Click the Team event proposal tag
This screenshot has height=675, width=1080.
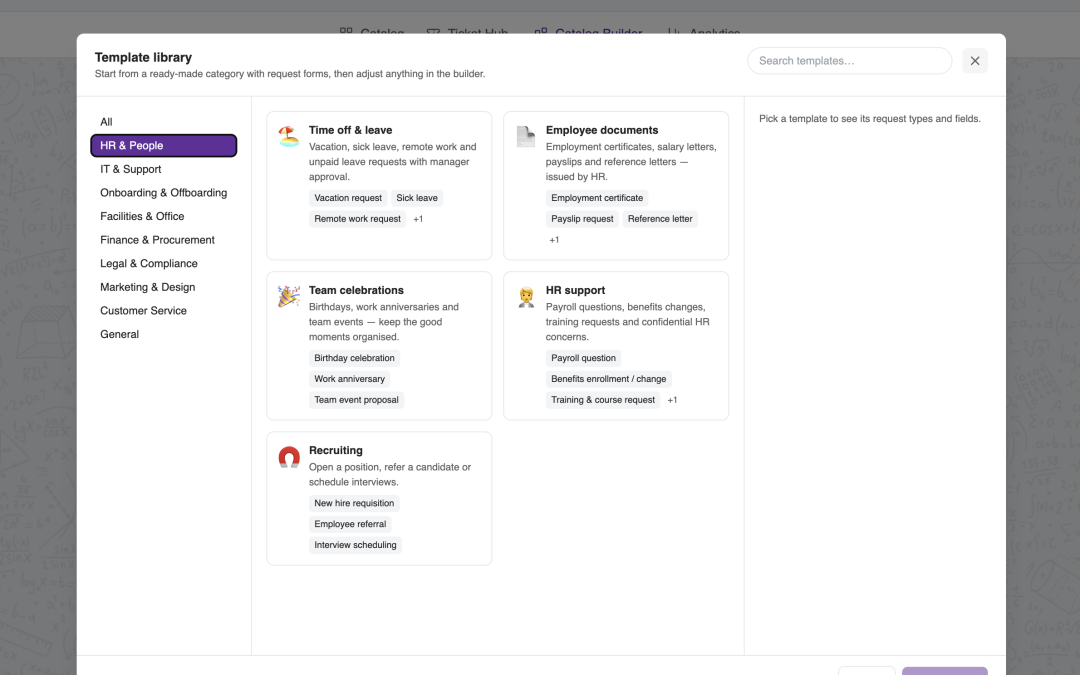tap(356, 399)
